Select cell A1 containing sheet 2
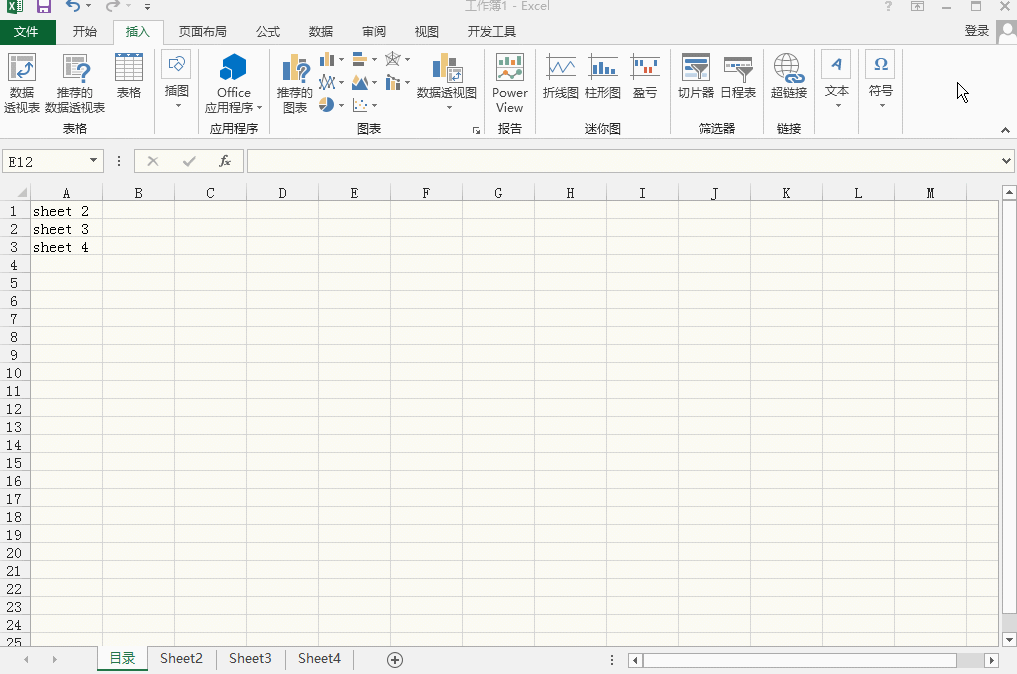This screenshot has height=674, width=1017. [x=66, y=211]
